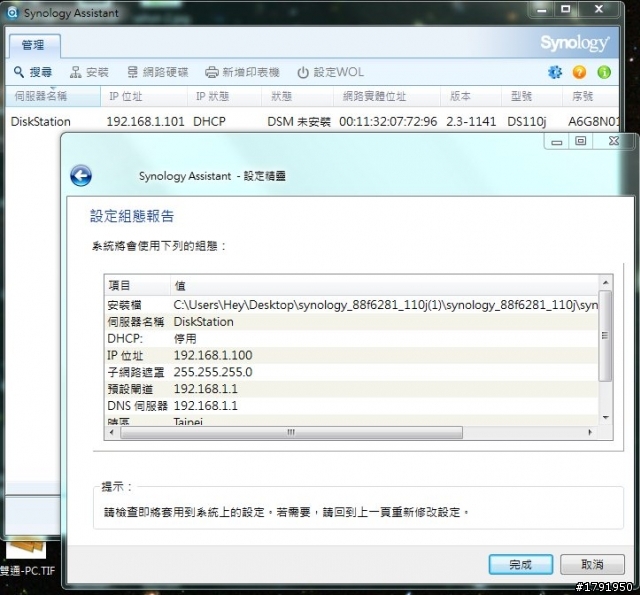
Task: Click the 序號 serial column header
Action: pos(590,96)
